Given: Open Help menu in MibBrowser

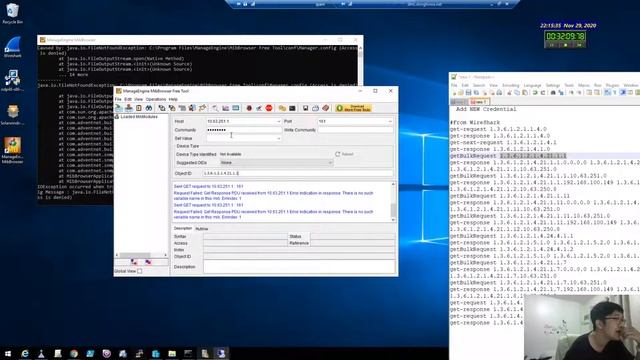Looking at the screenshot, I should pyautogui.click(x=173, y=99).
